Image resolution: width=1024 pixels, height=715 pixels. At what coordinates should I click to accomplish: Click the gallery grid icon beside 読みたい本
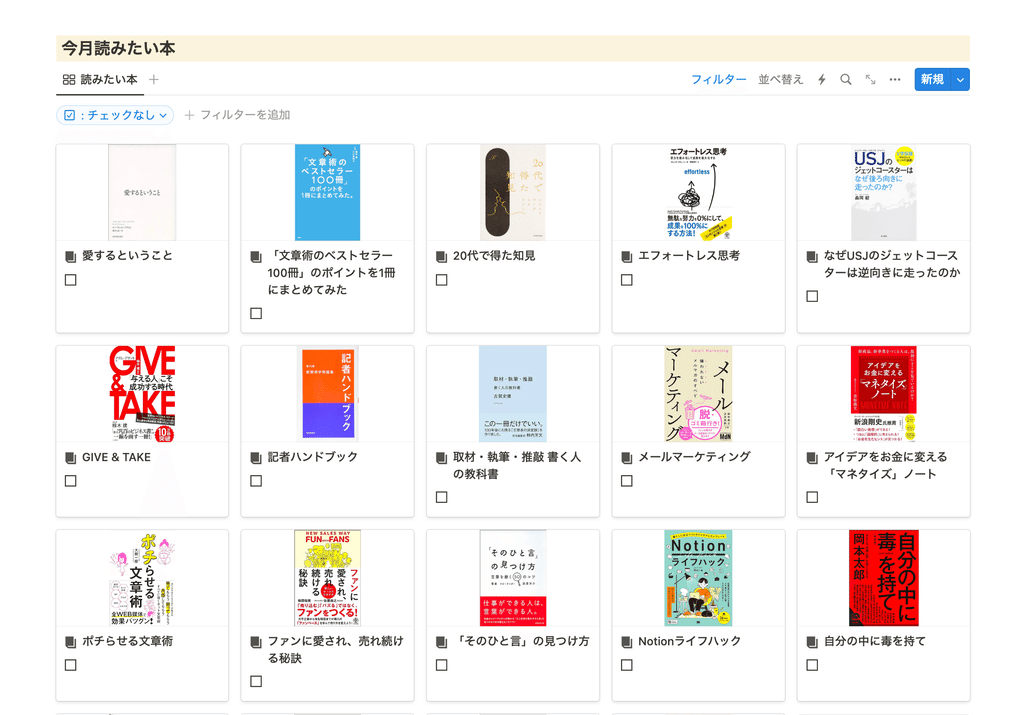pyautogui.click(x=69, y=80)
